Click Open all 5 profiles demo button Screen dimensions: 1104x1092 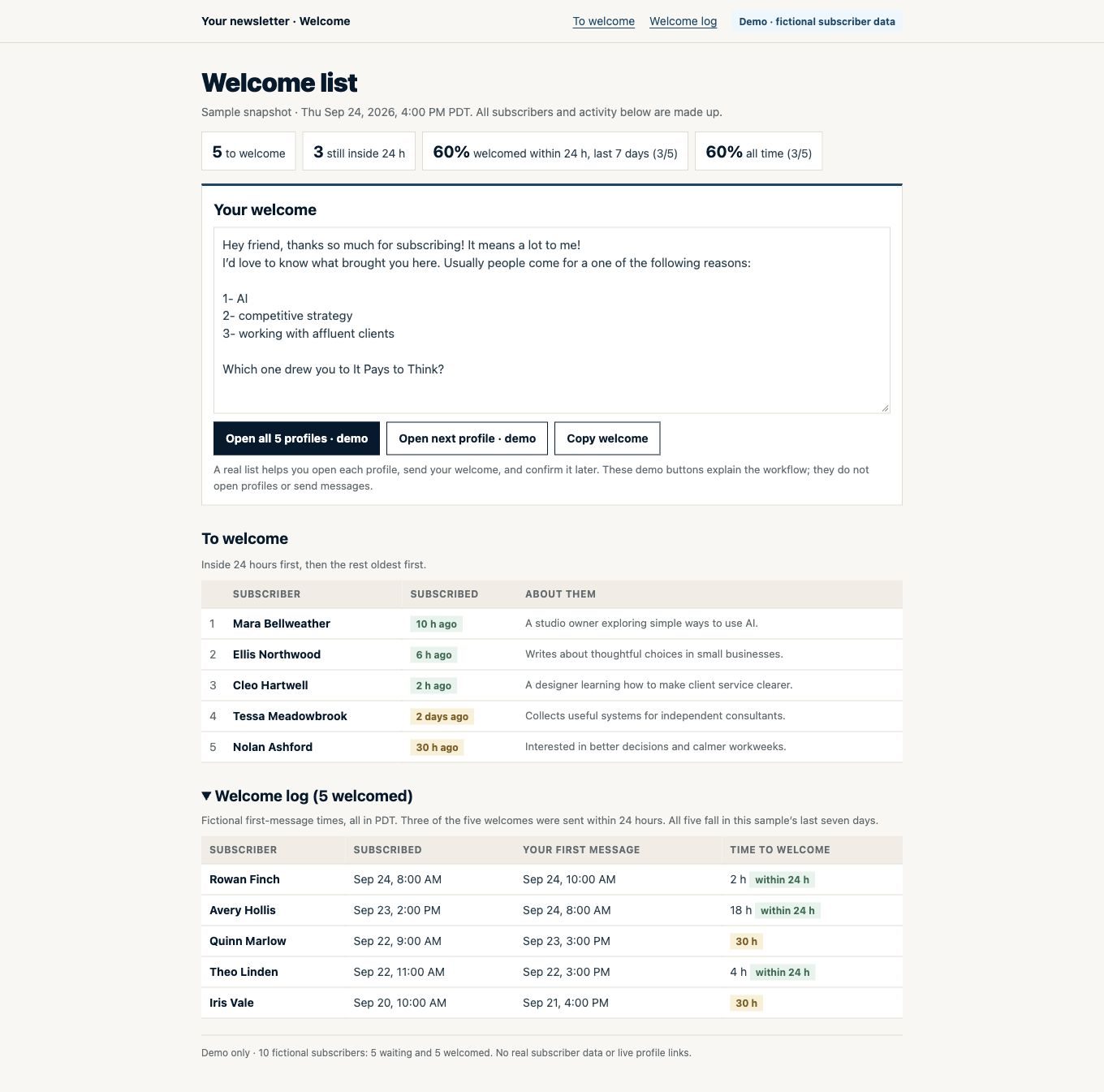[x=296, y=438]
